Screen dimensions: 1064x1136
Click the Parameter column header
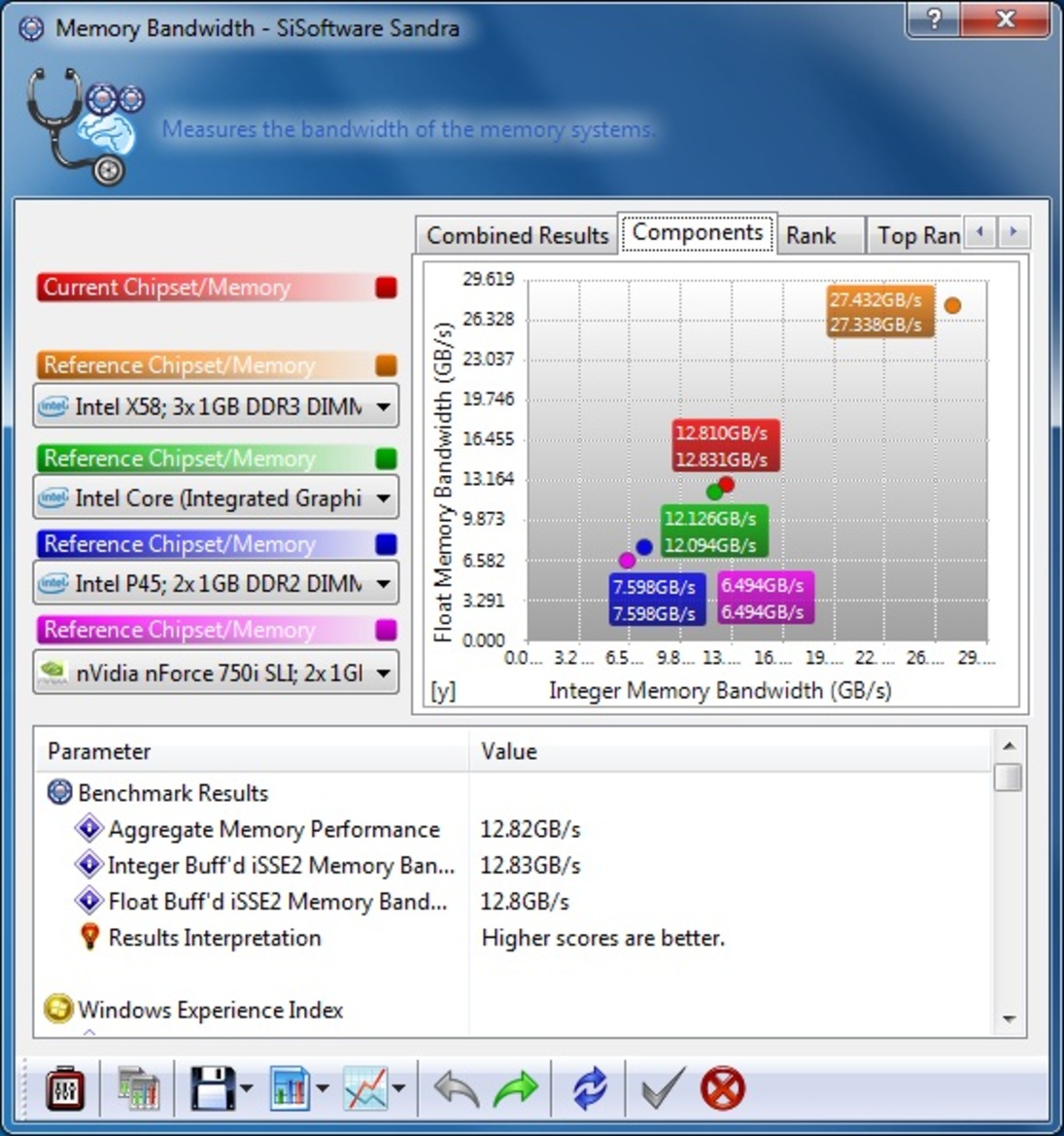click(252, 751)
